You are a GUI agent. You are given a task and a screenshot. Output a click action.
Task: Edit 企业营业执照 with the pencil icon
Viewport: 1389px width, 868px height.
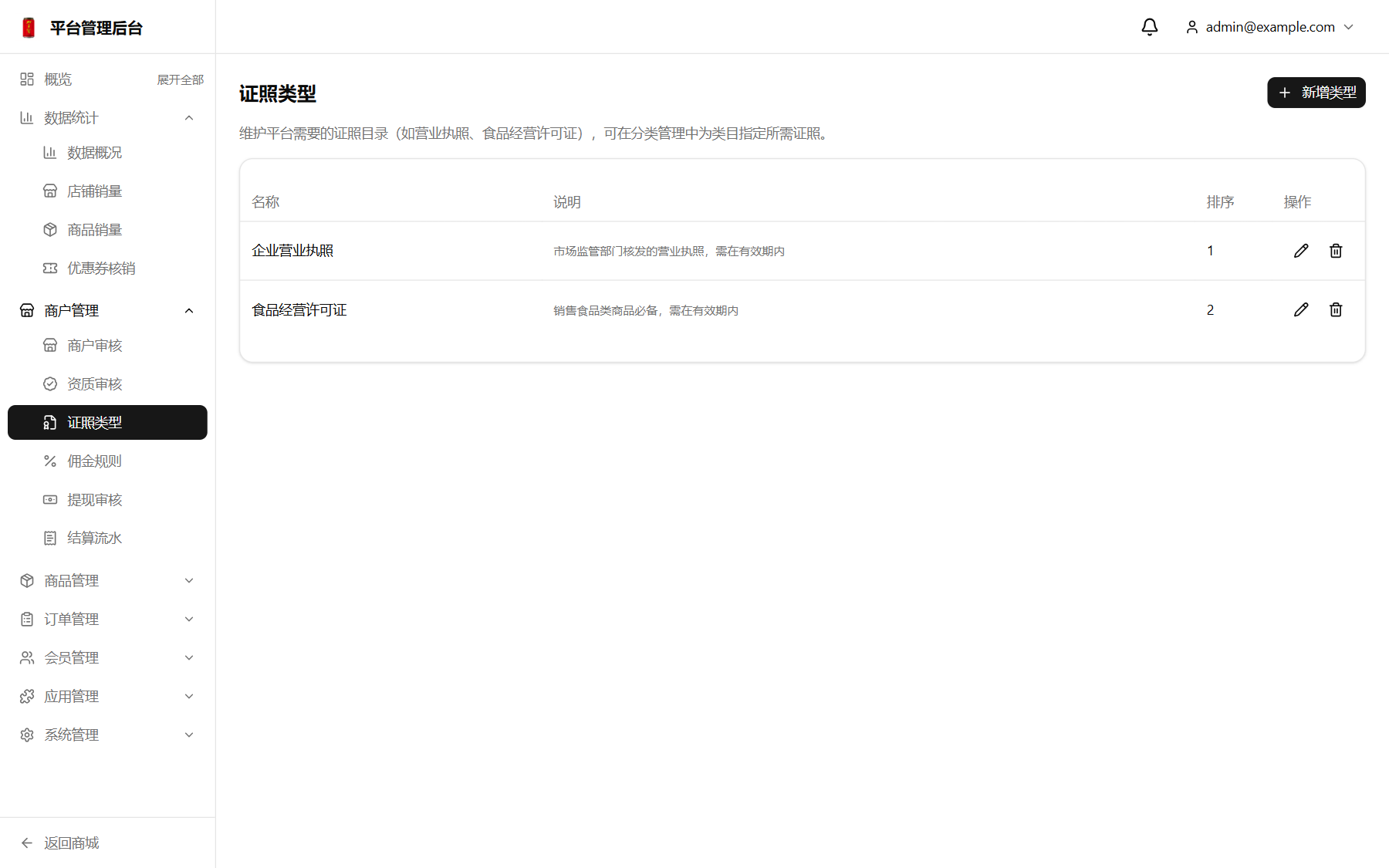1301,251
